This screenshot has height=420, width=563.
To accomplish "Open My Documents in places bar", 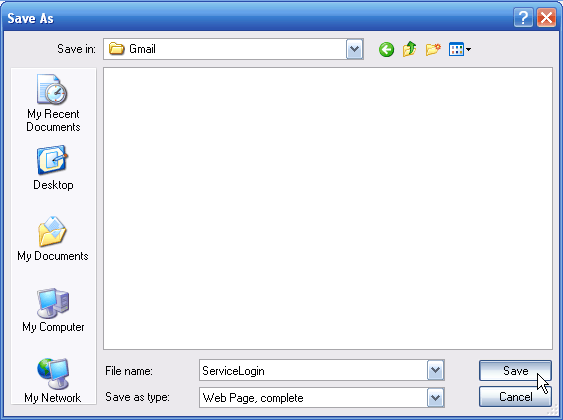I will 53,239.
